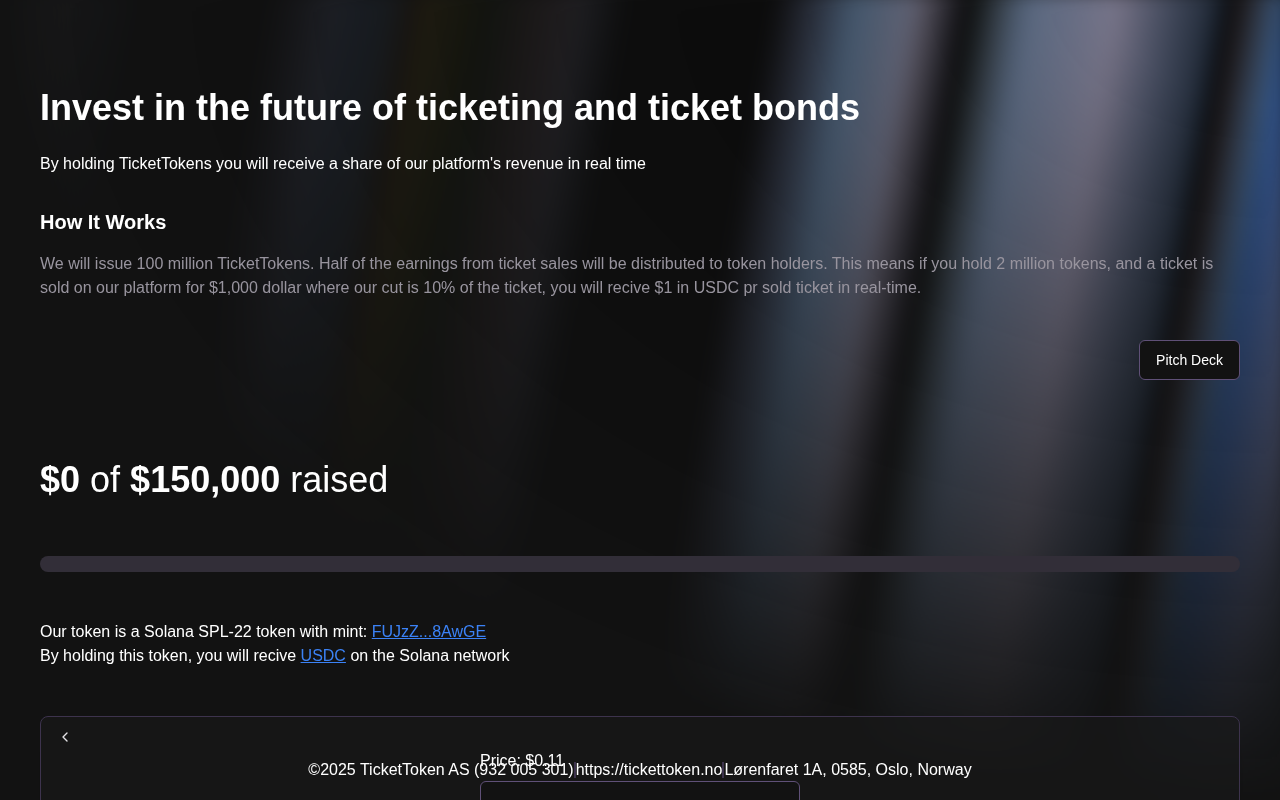Click the "By holding this token" text

168,656
